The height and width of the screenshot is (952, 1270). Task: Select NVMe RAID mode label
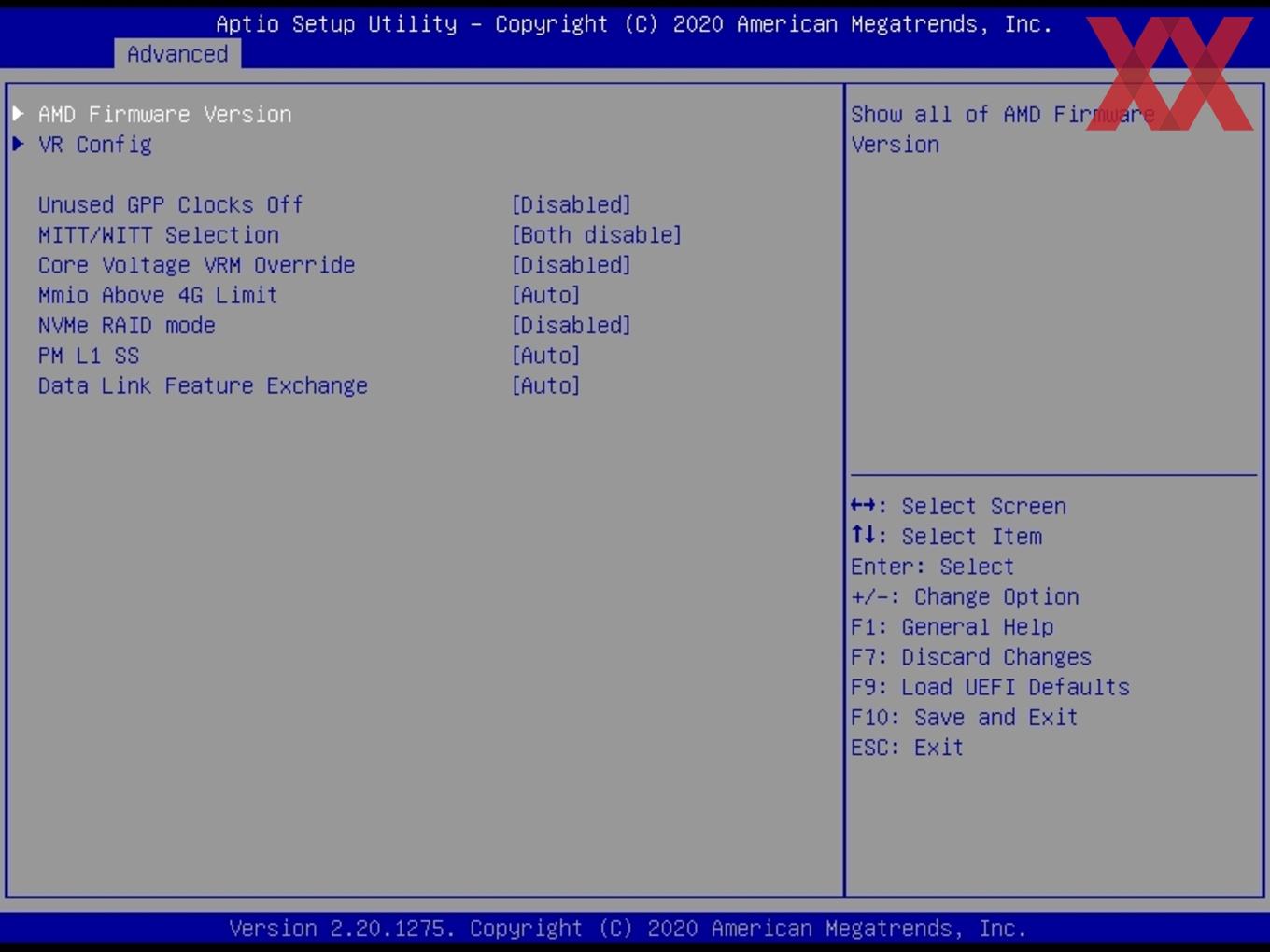click(x=127, y=325)
